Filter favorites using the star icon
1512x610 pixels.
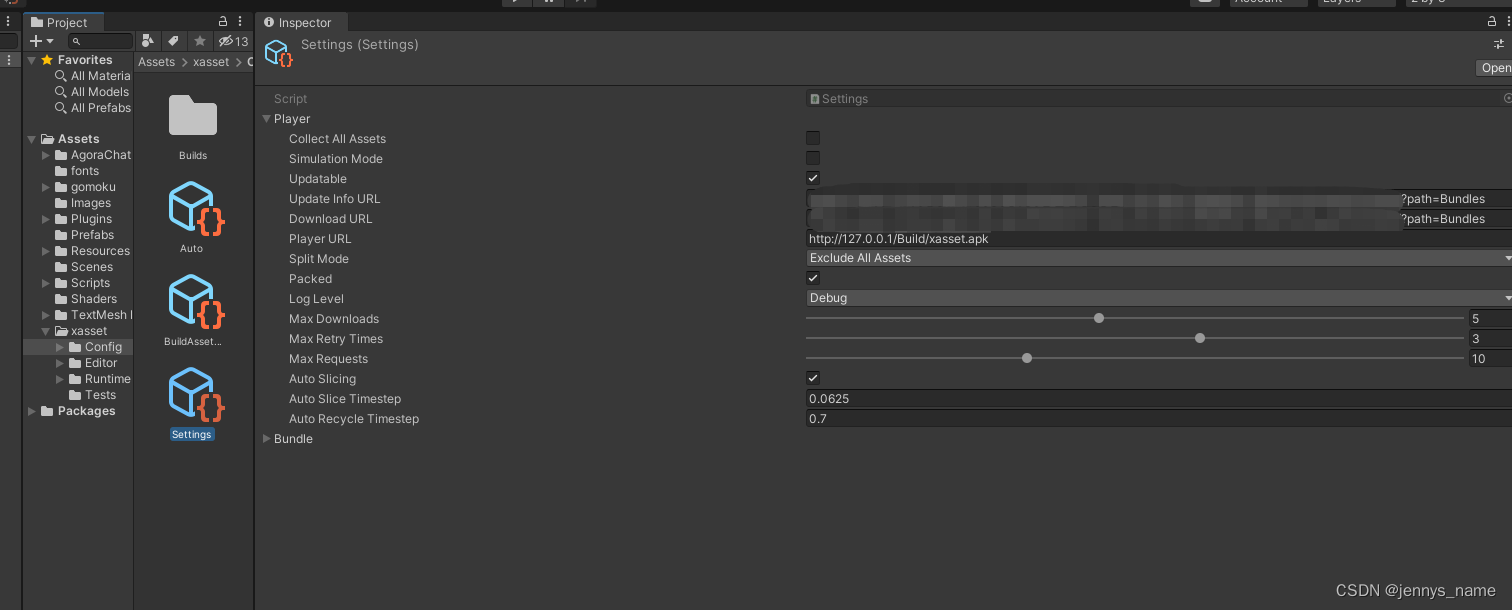tap(198, 41)
